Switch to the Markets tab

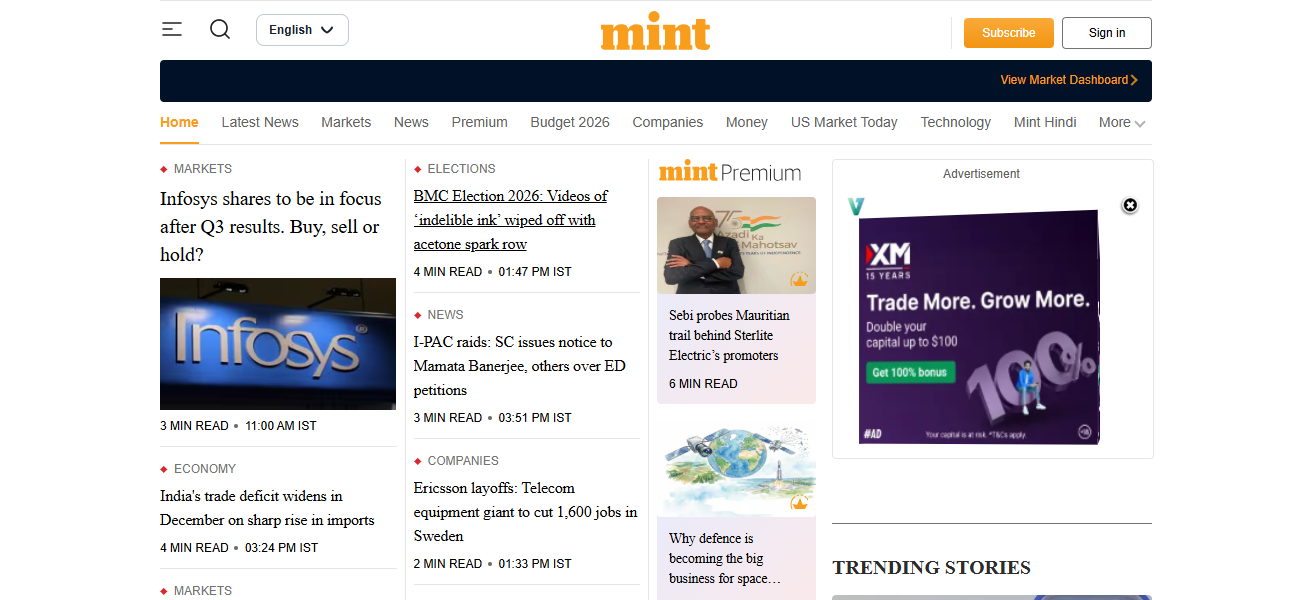(x=346, y=123)
